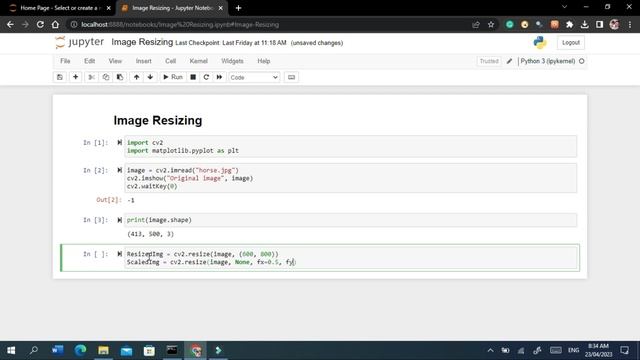Open the browser three-dot menu
Image resolution: width=640 pixels, height=360 pixels.
pos(630,24)
